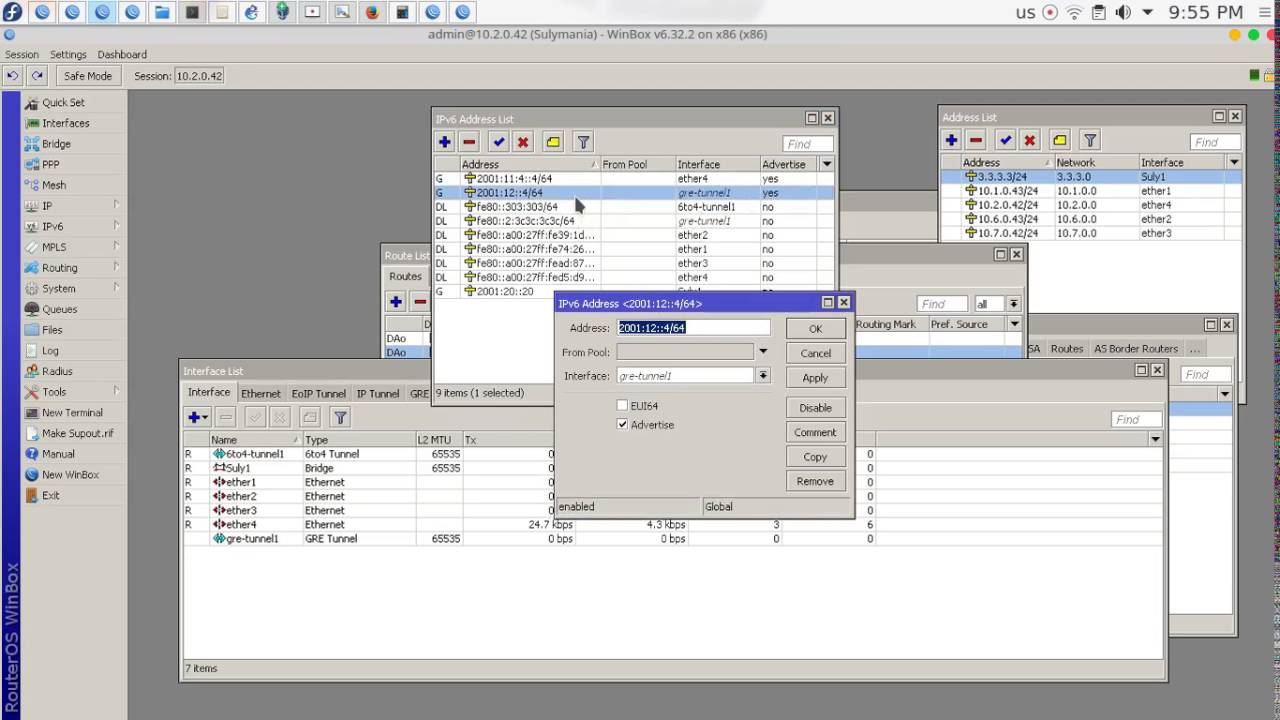Add new entry in IPv6 Address List

coord(445,142)
